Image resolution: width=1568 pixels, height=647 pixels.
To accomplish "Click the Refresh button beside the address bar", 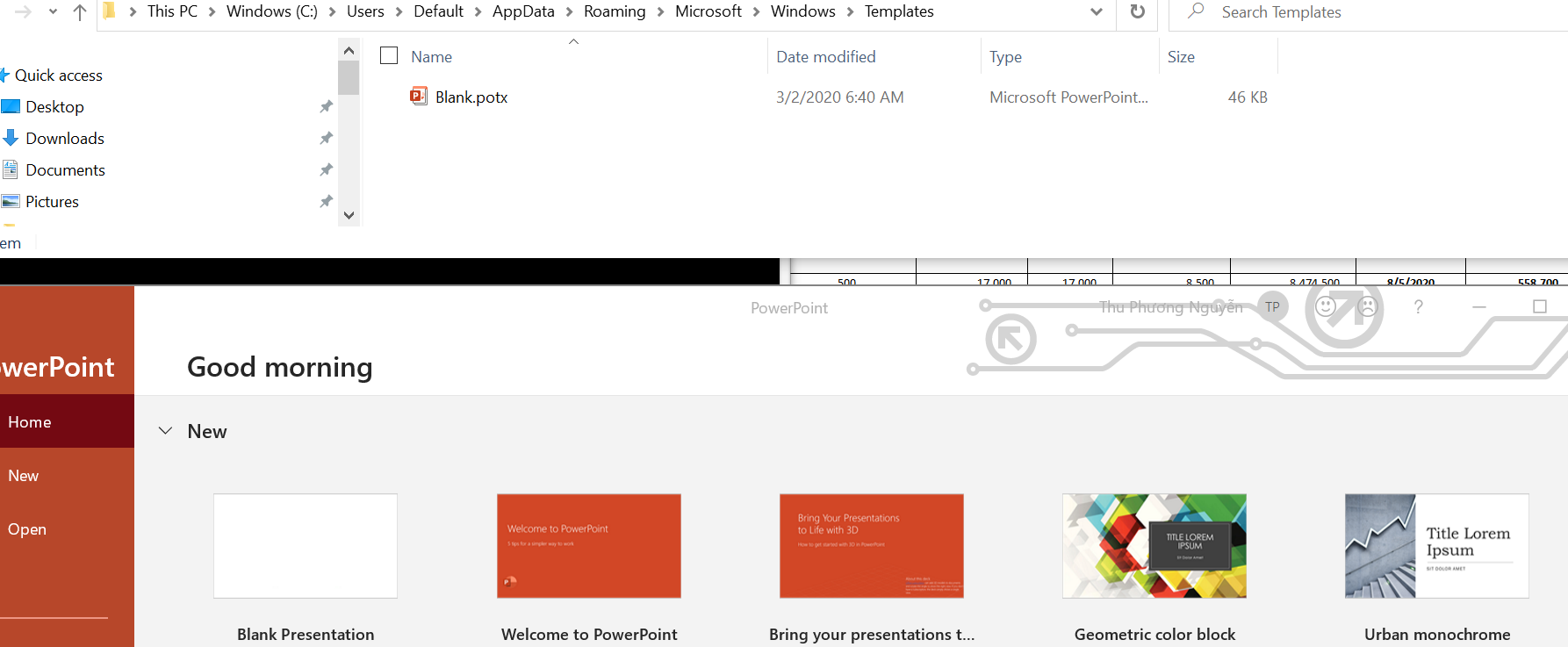I will click(x=1138, y=12).
